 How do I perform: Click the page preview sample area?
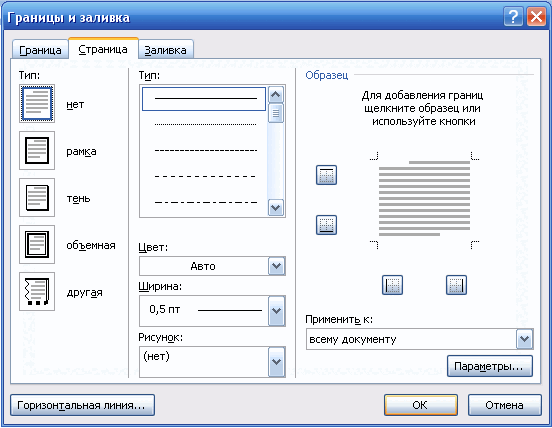click(x=424, y=200)
